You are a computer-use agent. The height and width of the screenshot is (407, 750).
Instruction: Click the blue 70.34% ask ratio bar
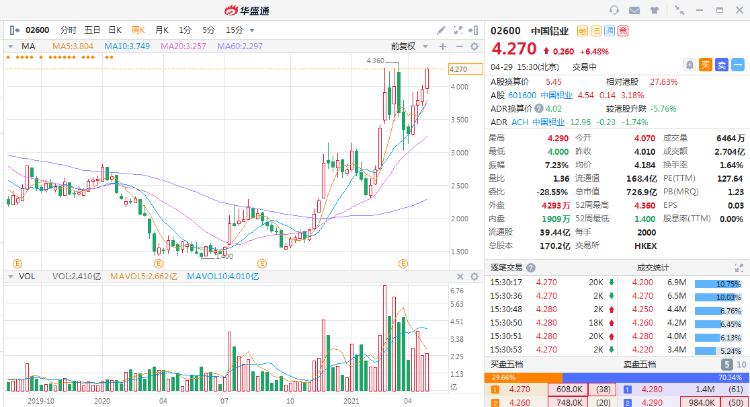coord(656,378)
